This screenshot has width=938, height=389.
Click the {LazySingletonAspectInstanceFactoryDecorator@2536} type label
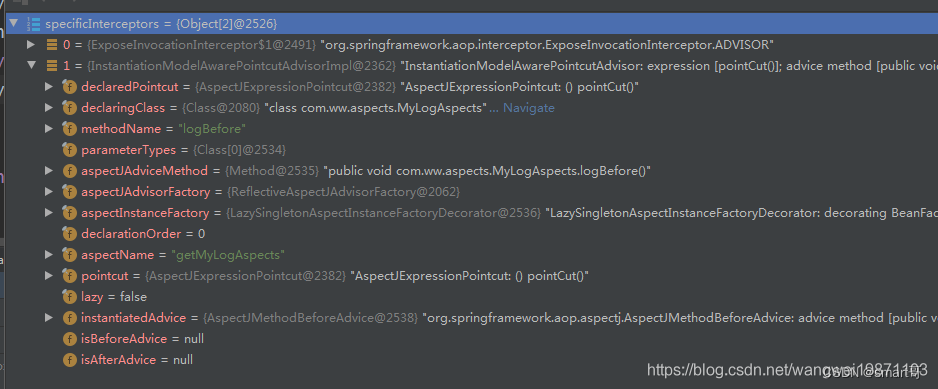(x=383, y=212)
